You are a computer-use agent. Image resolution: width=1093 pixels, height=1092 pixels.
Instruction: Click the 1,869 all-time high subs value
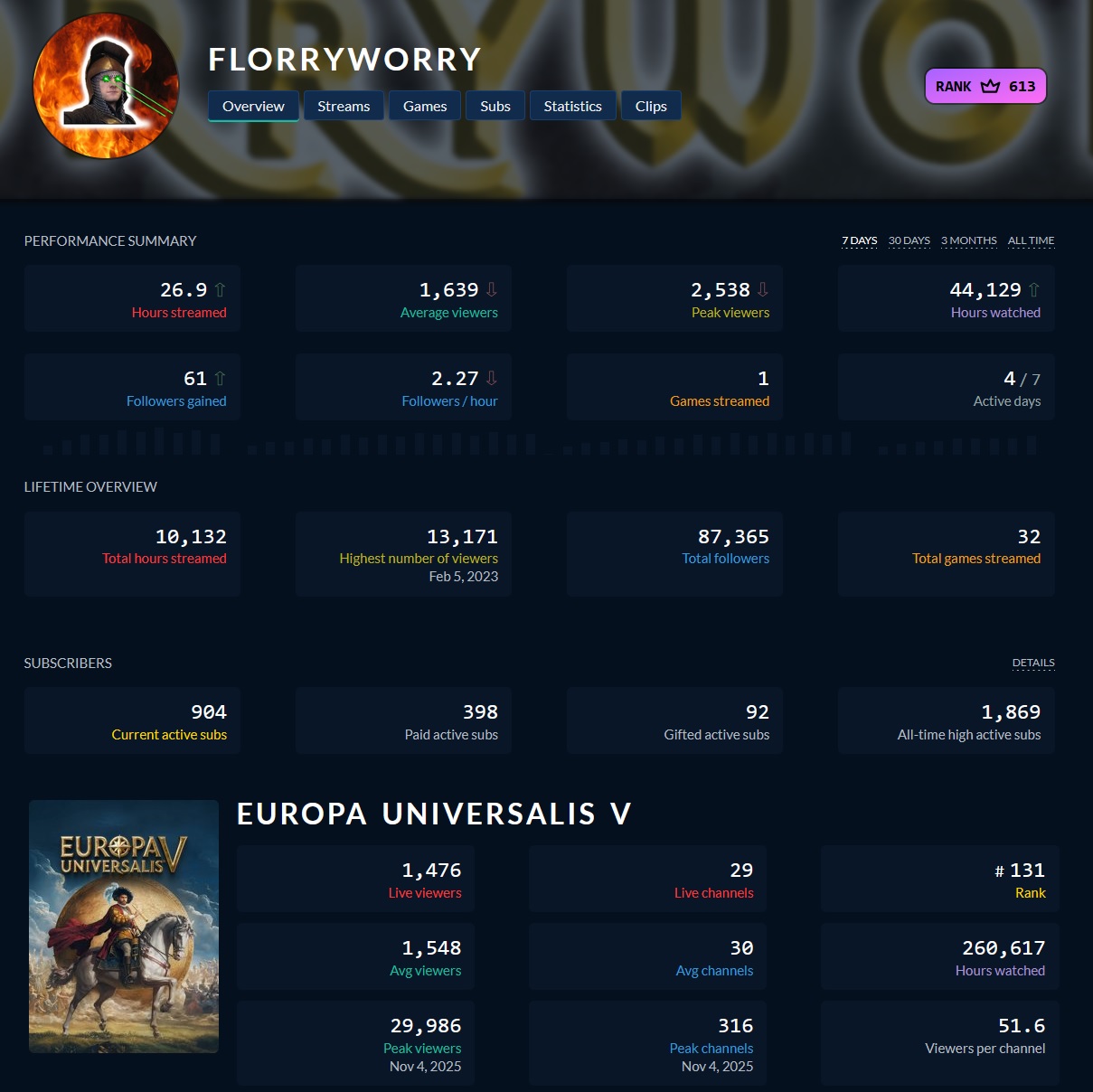(x=1011, y=712)
